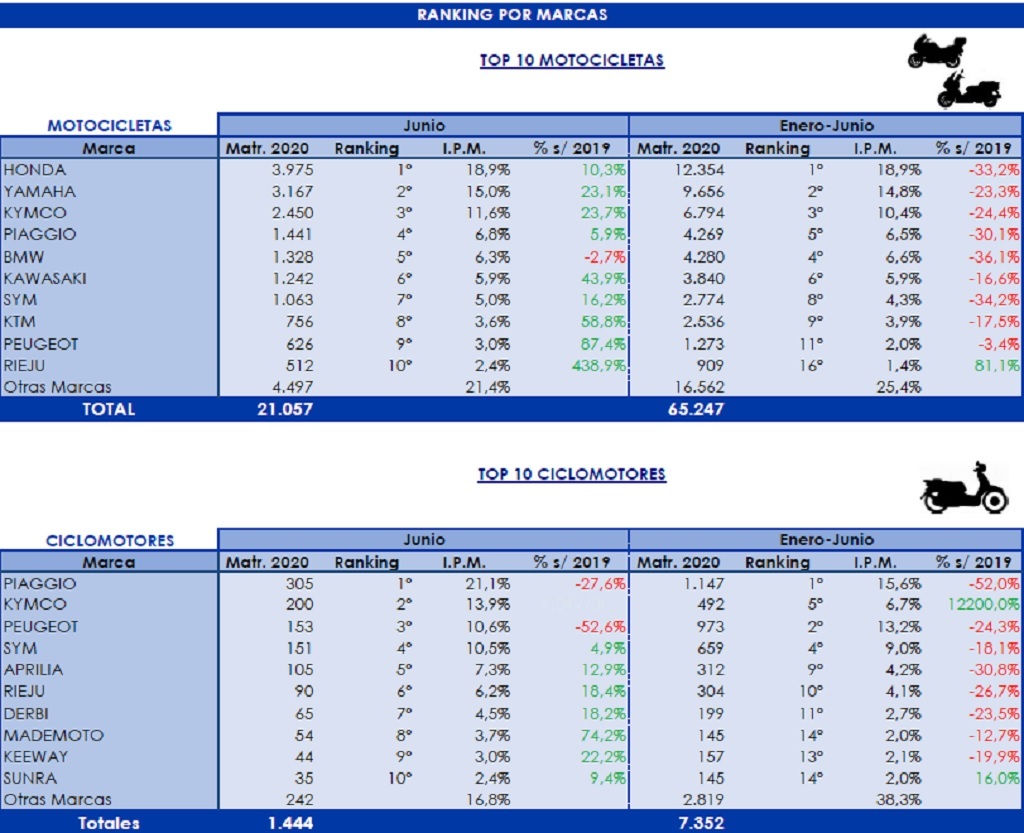Click the BMW brand cell
The height and width of the screenshot is (833, 1024).
(24, 257)
